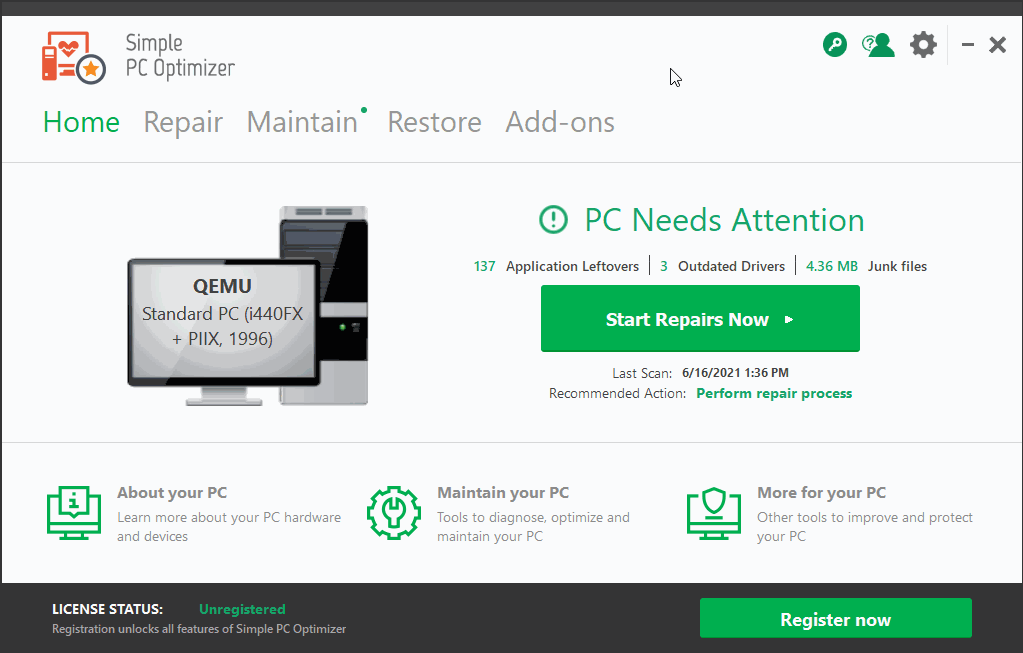1023x653 pixels.
Task: Switch to the Home tab
Action: [82, 122]
